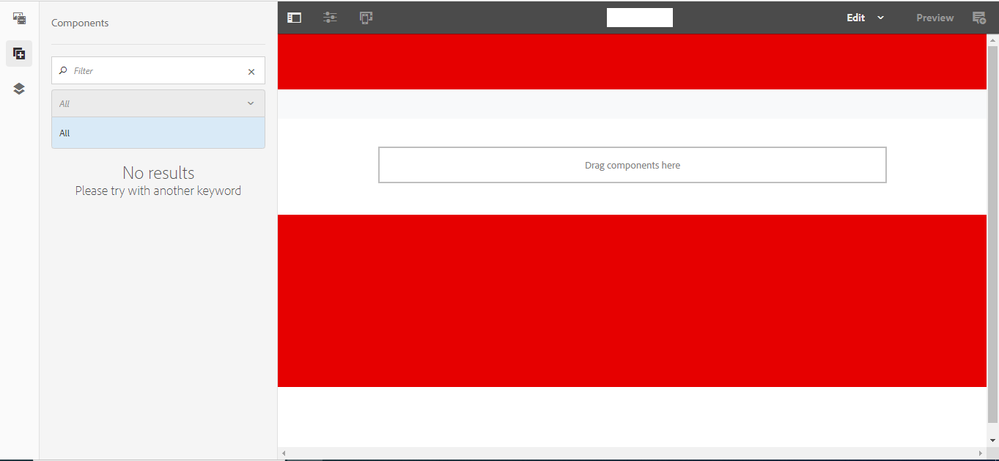This screenshot has width=999, height=461.
Task: Switch to Preview mode
Action: click(x=935, y=18)
